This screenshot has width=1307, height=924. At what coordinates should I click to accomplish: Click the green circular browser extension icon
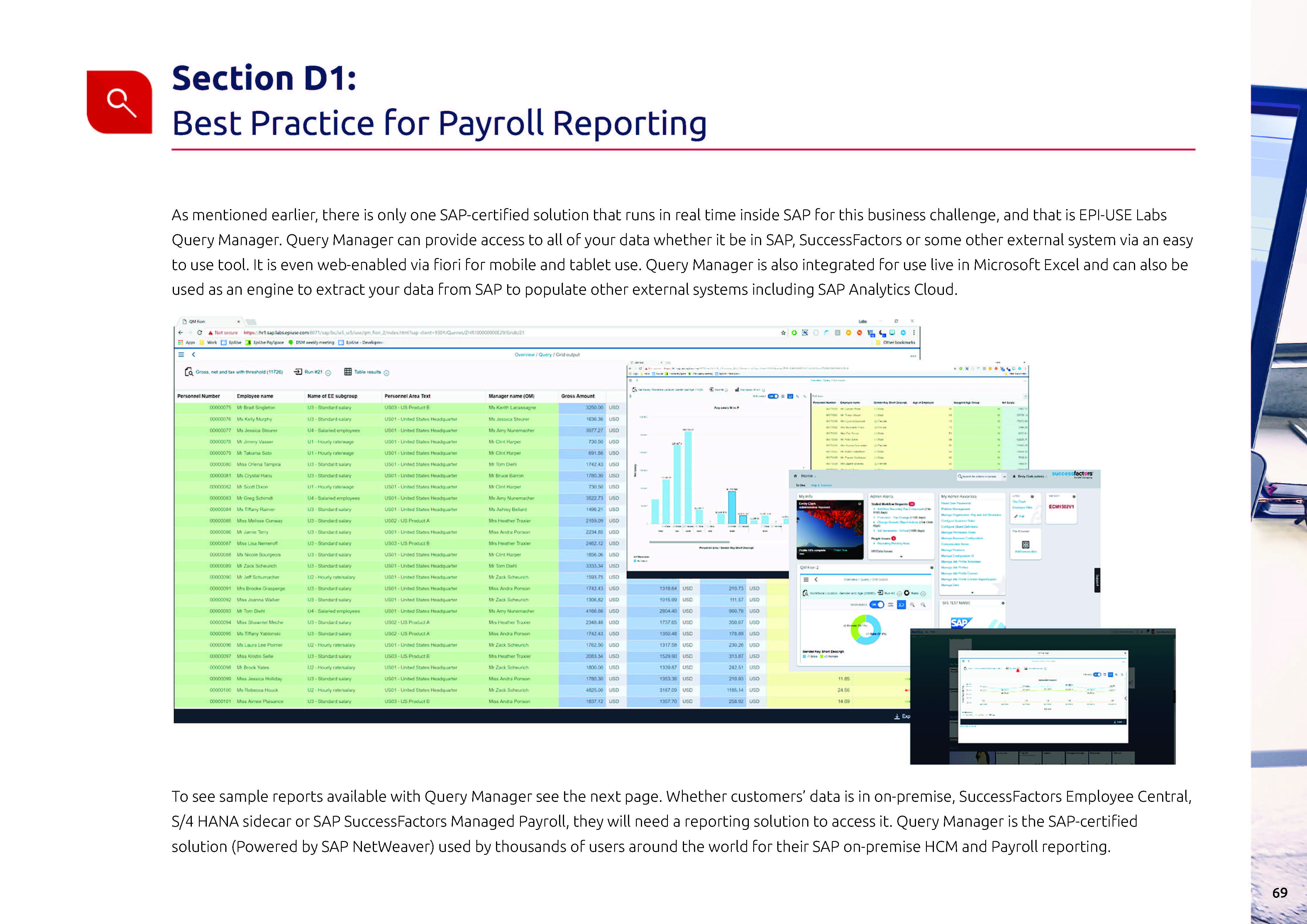coord(794,333)
